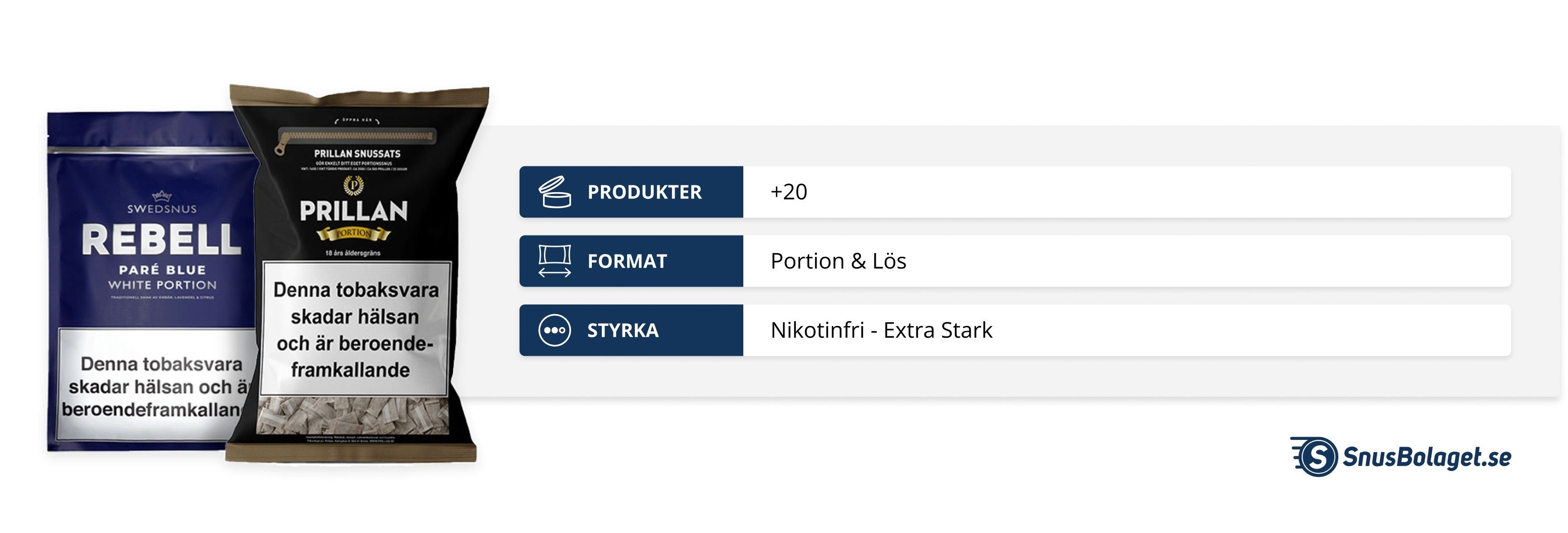1568x533 pixels.
Task: Click the PRILLAN brand name on black bag
Action: click(x=354, y=211)
